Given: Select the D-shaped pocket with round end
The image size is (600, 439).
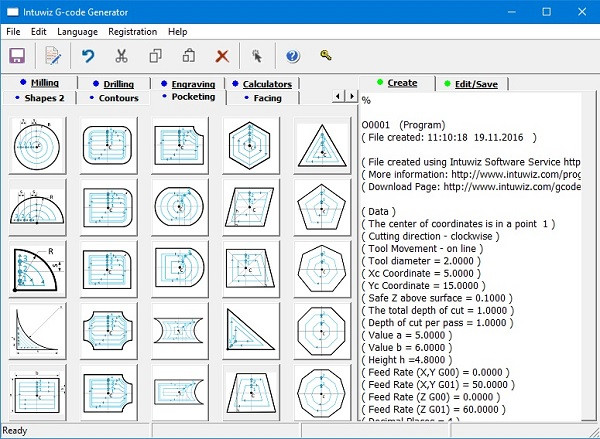Looking at the screenshot, I should tap(179, 269).
